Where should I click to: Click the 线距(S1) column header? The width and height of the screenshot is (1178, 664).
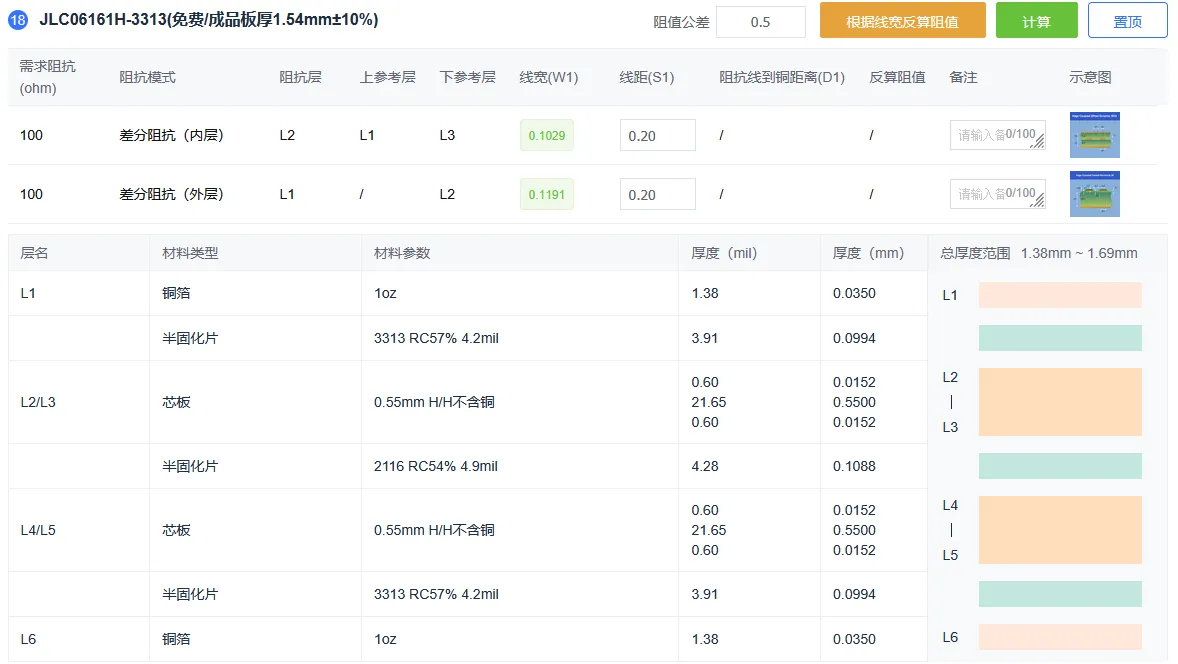(x=646, y=77)
